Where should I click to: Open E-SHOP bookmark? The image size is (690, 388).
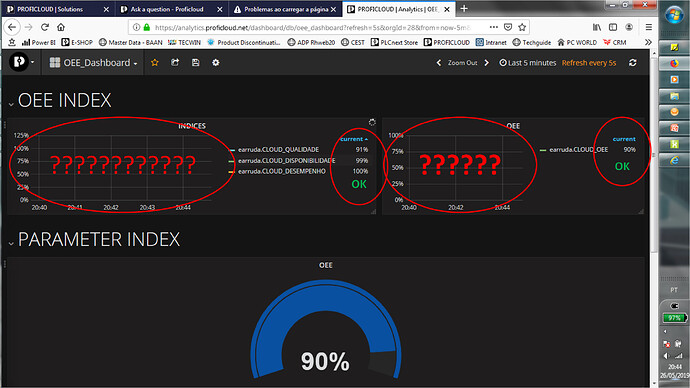pos(77,42)
